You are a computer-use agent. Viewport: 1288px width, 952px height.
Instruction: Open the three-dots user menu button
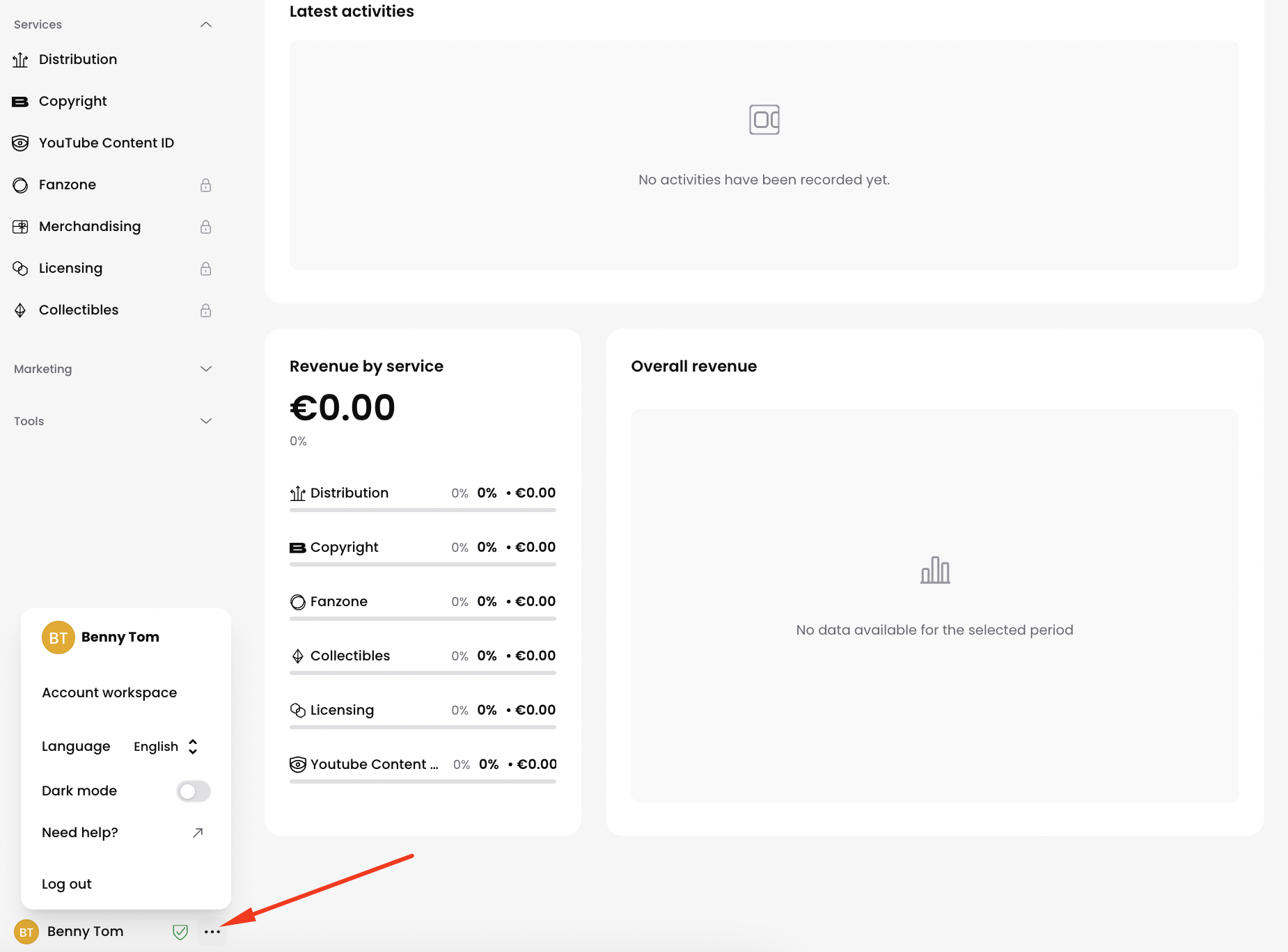click(212, 932)
